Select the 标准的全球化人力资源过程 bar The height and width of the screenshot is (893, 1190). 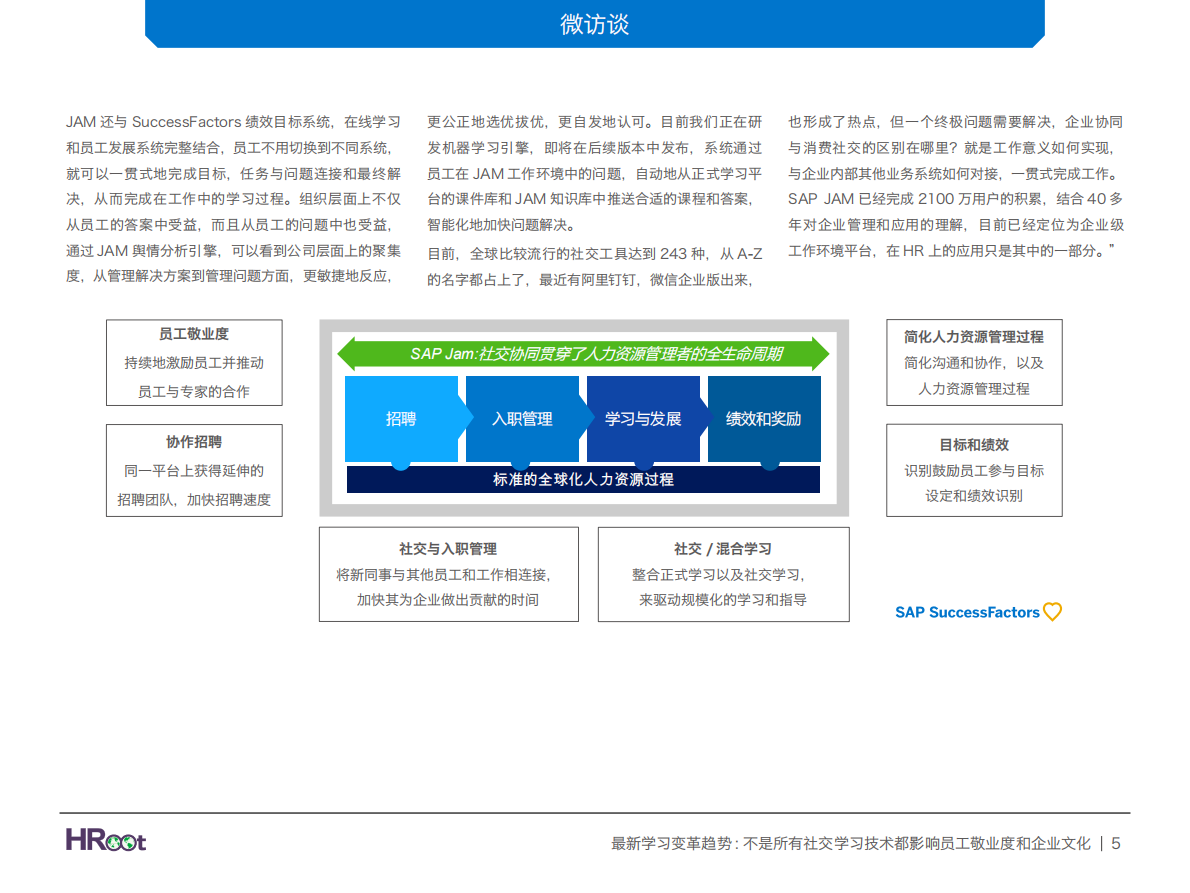click(583, 479)
